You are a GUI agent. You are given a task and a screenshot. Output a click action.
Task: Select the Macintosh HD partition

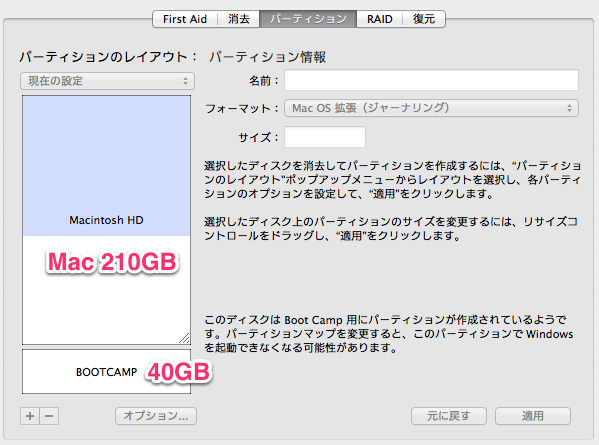(106, 220)
